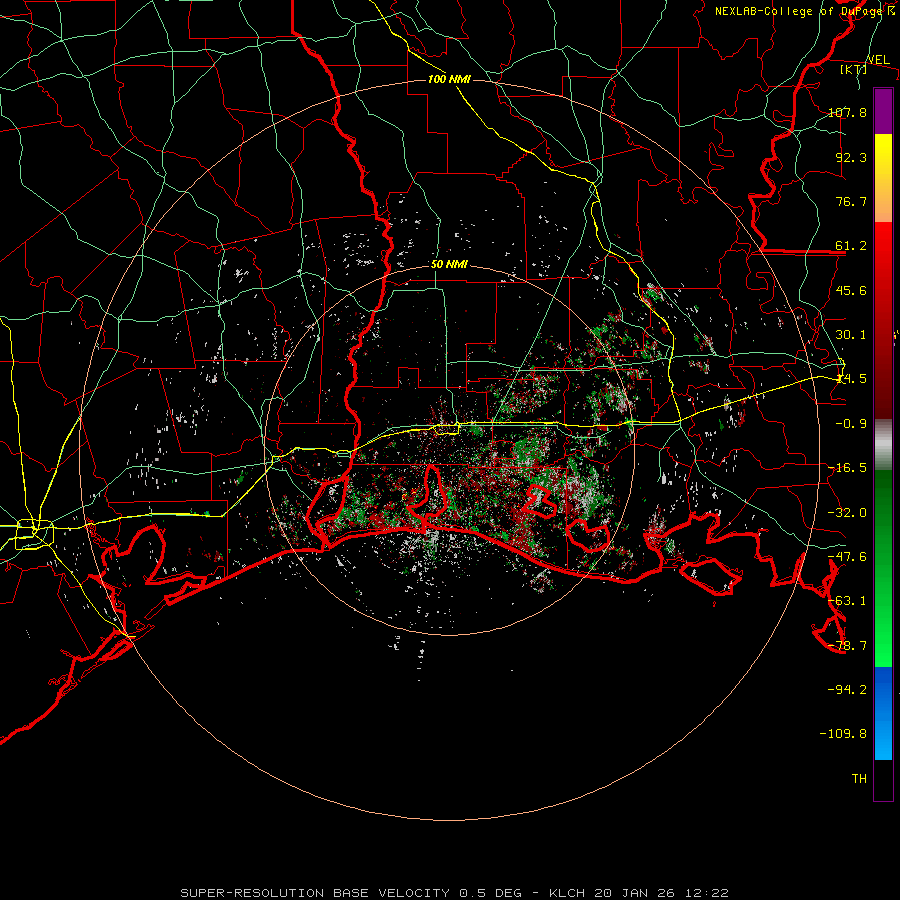Screen dimensions: 900x900
Task: Click the 61.2 legend value
Action: click(851, 246)
